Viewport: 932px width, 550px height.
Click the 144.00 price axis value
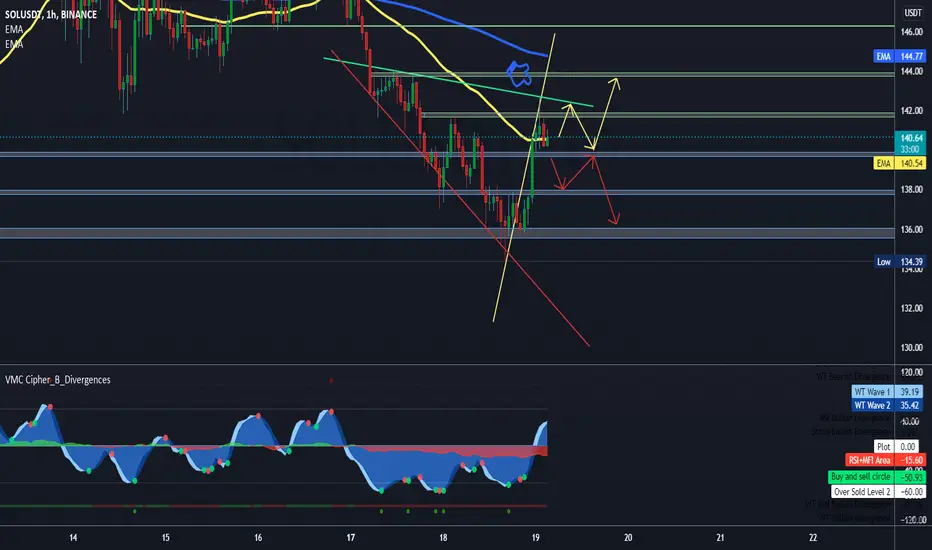pos(911,71)
